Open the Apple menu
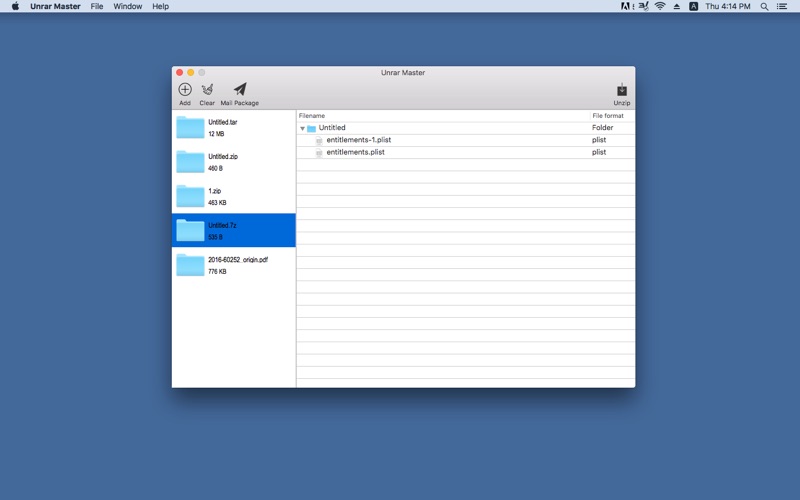This screenshot has height=500, width=800. point(15,6)
